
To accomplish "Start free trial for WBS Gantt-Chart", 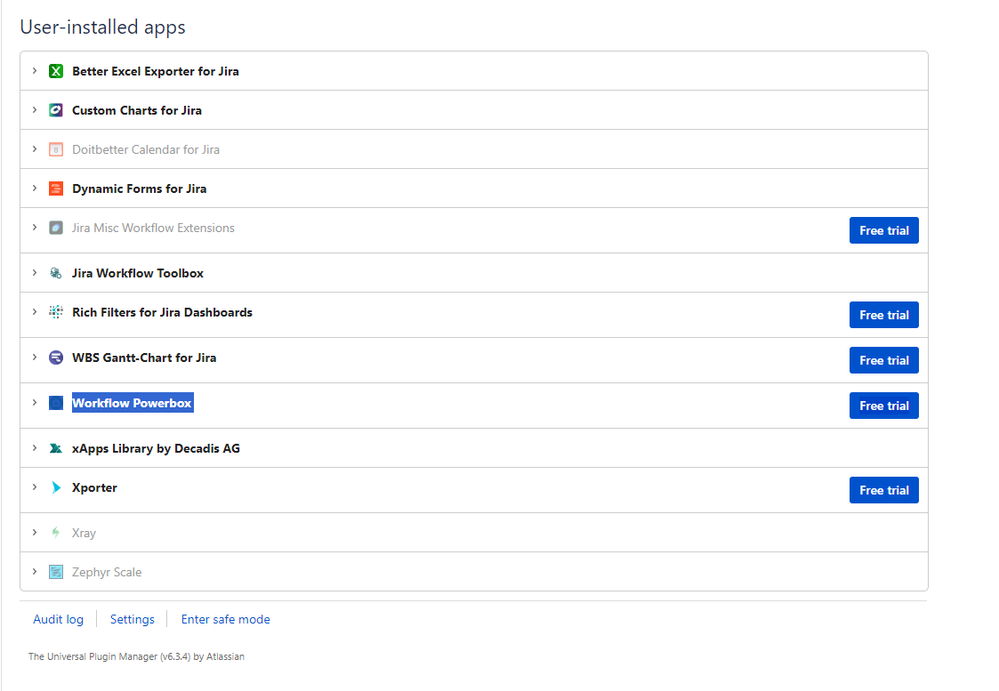I will (884, 360).
